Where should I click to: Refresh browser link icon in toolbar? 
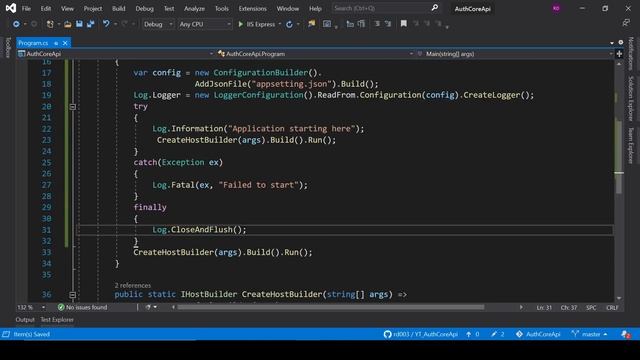click(289, 24)
